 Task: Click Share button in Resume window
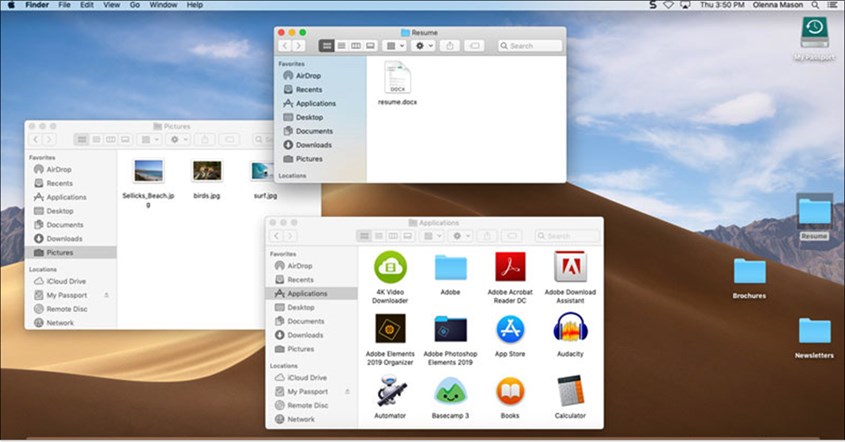450,46
